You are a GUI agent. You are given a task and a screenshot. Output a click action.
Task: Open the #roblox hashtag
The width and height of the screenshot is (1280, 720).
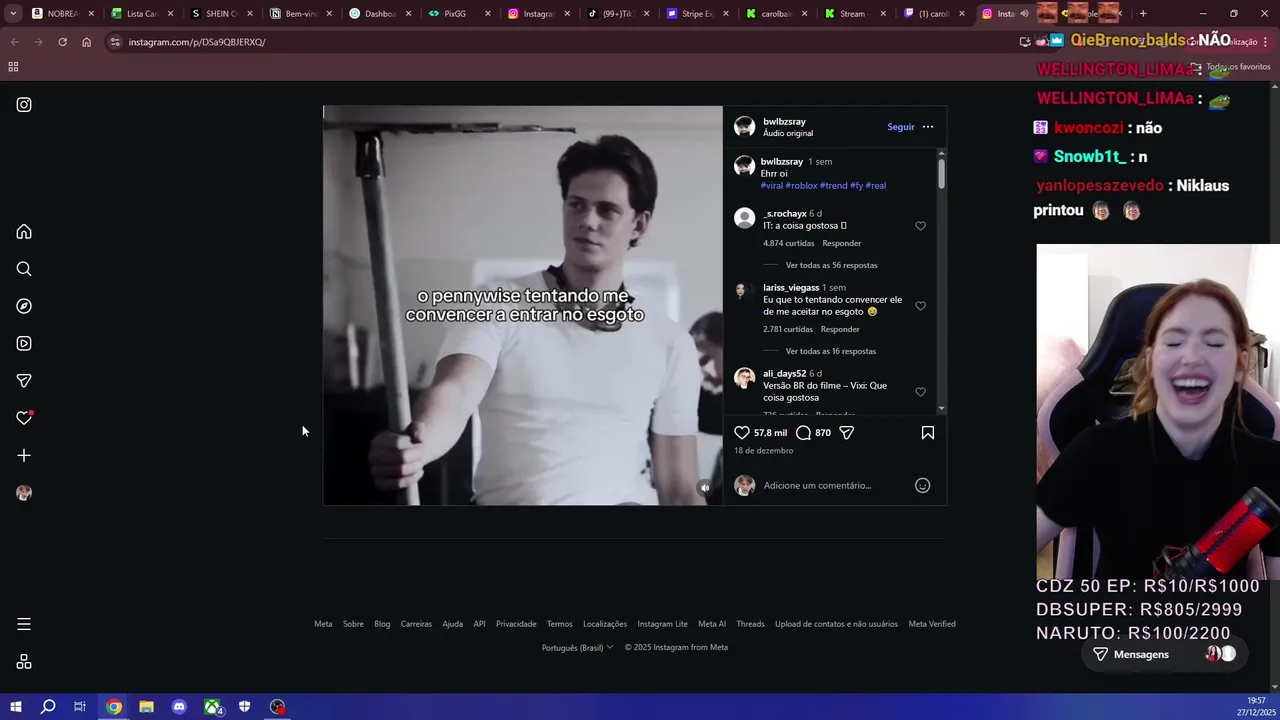tap(801, 185)
